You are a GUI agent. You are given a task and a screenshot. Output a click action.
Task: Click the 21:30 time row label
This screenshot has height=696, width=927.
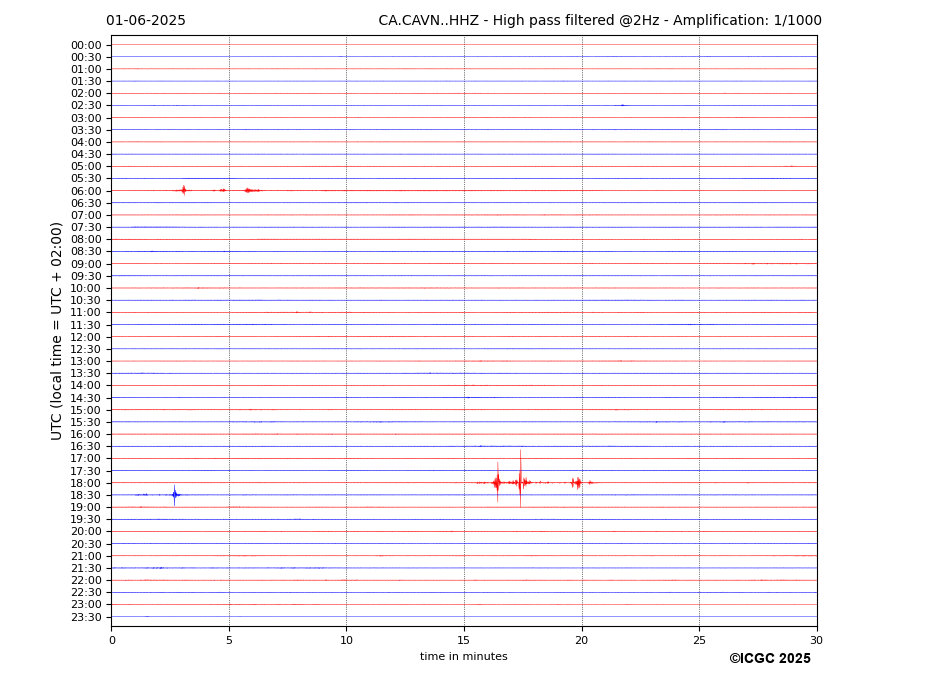[86, 568]
